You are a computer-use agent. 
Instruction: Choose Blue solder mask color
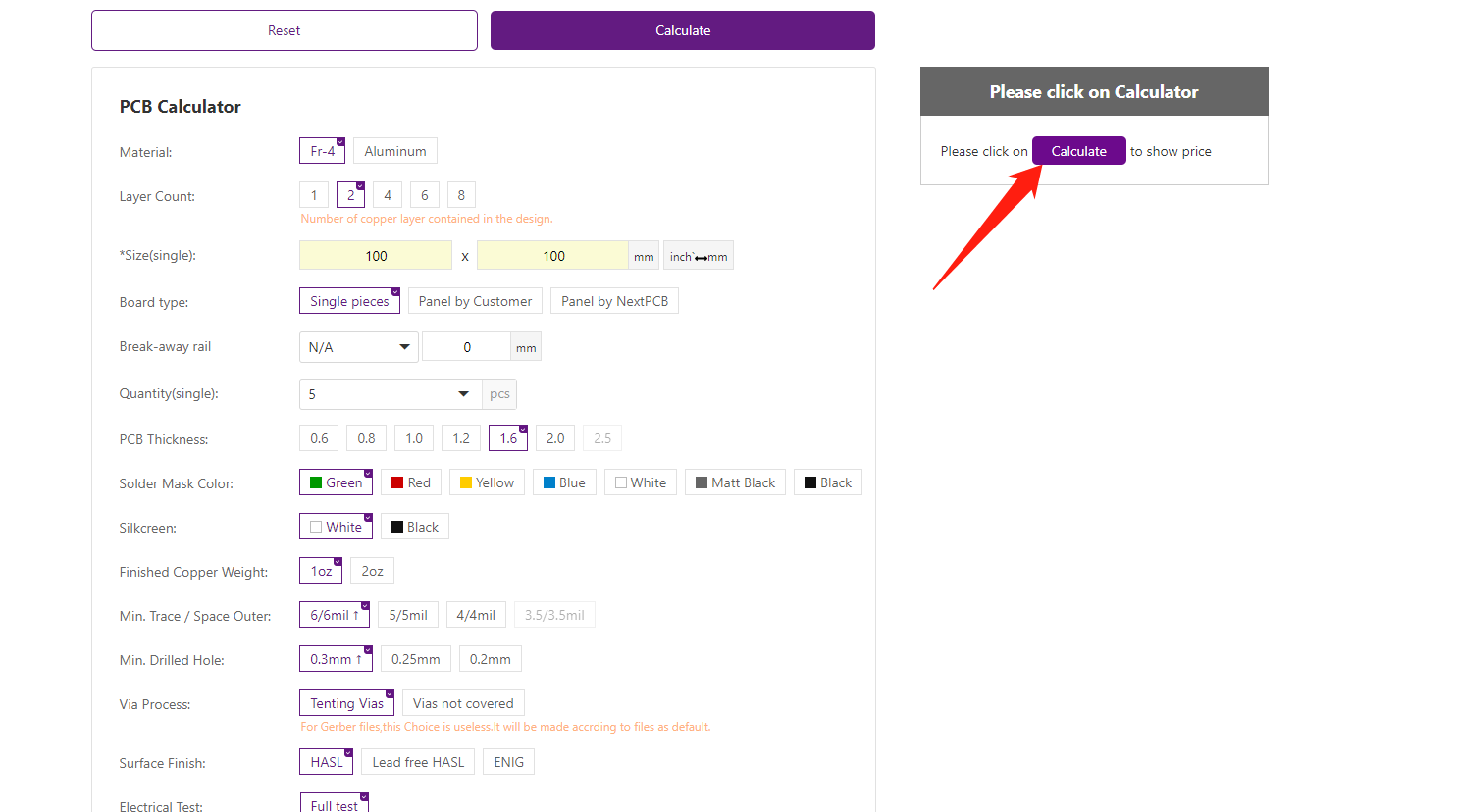564,482
